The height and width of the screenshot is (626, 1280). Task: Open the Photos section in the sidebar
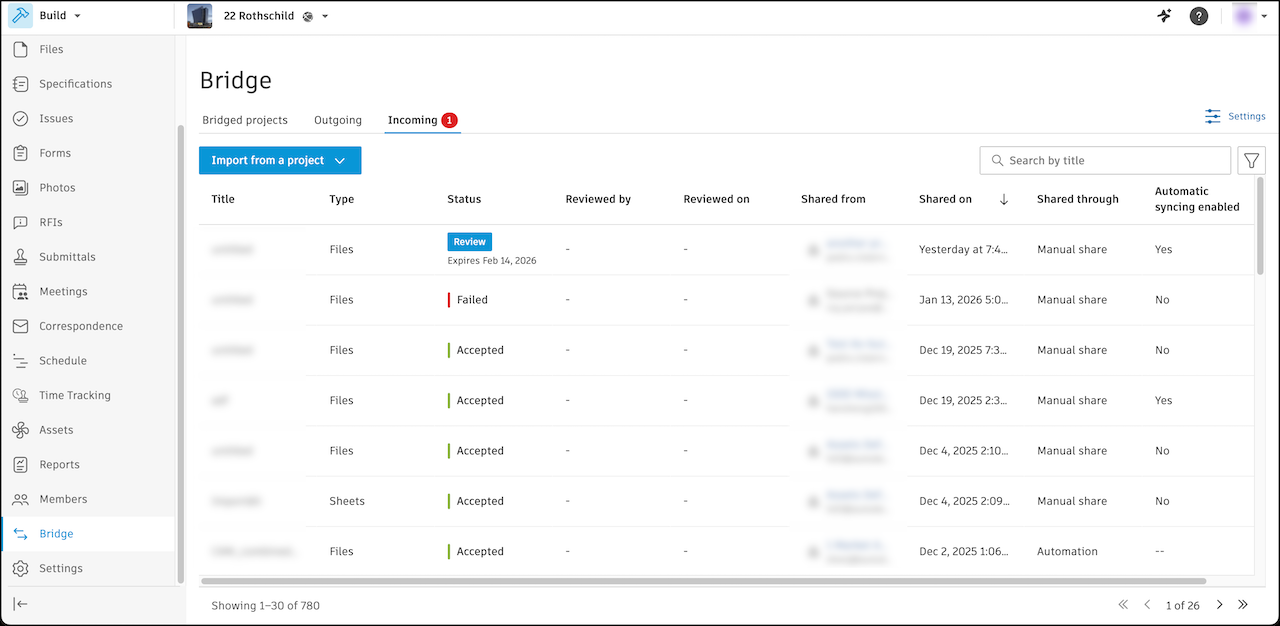[x=57, y=187]
